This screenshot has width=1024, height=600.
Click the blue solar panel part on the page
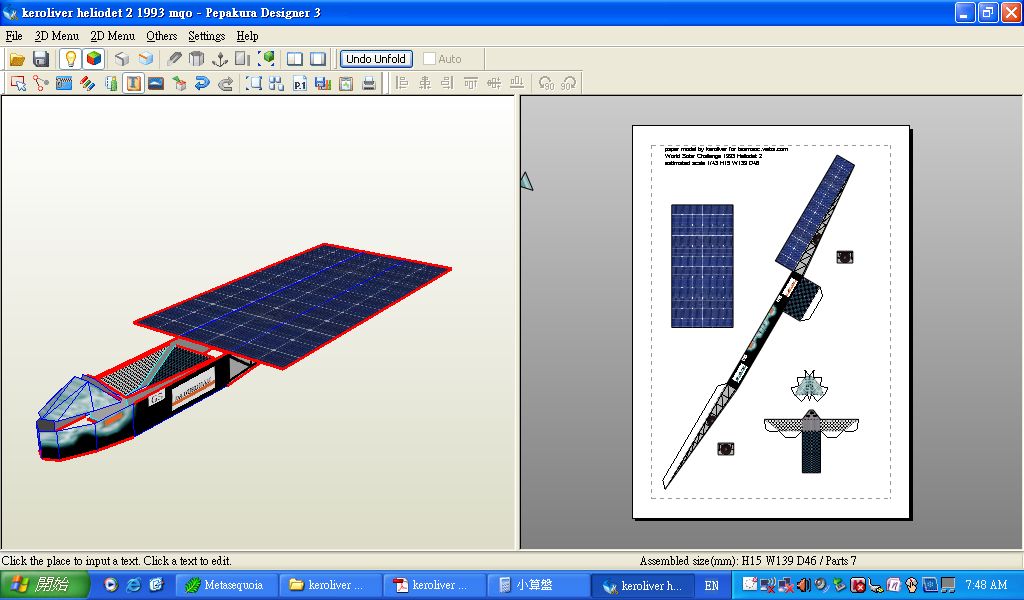pyautogui.click(x=702, y=266)
